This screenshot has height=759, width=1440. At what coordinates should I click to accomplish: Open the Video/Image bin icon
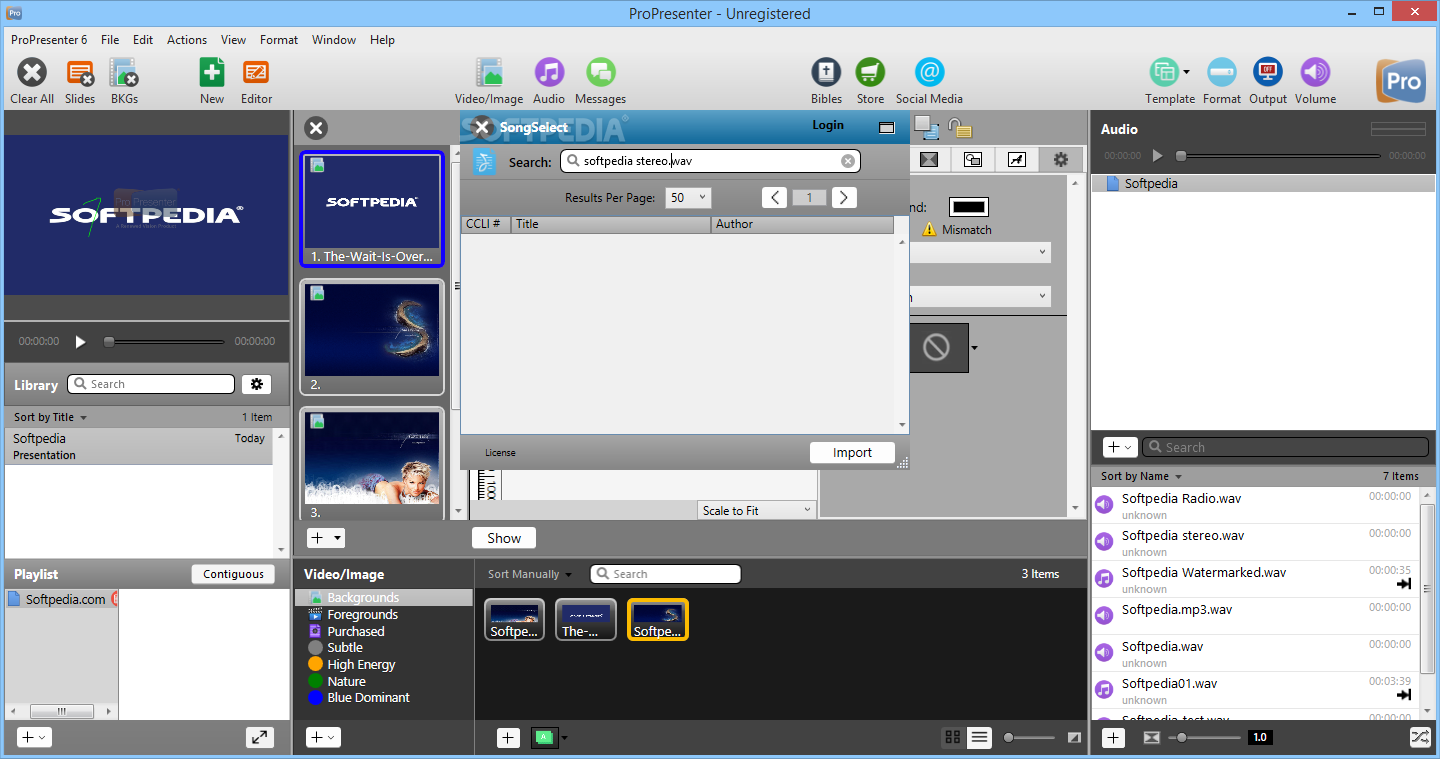click(489, 73)
